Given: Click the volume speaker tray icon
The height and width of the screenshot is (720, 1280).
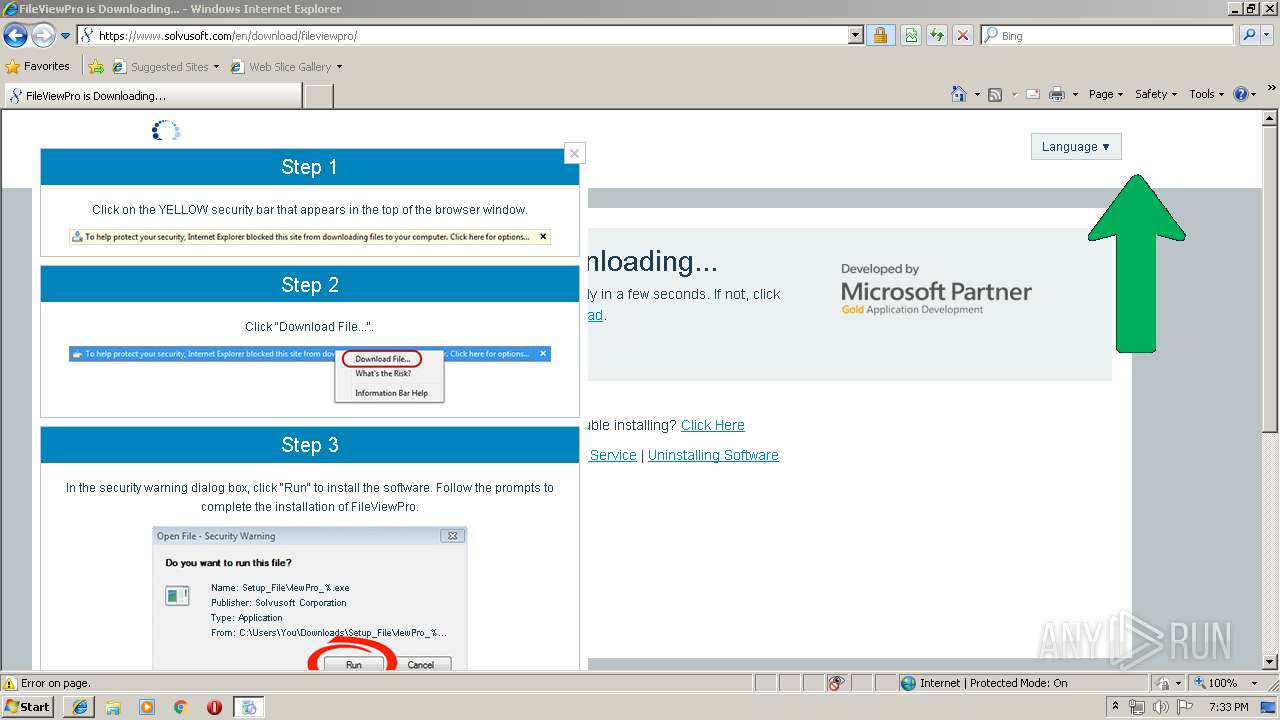Looking at the screenshot, I should pyautogui.click(x=1161, y=707).
